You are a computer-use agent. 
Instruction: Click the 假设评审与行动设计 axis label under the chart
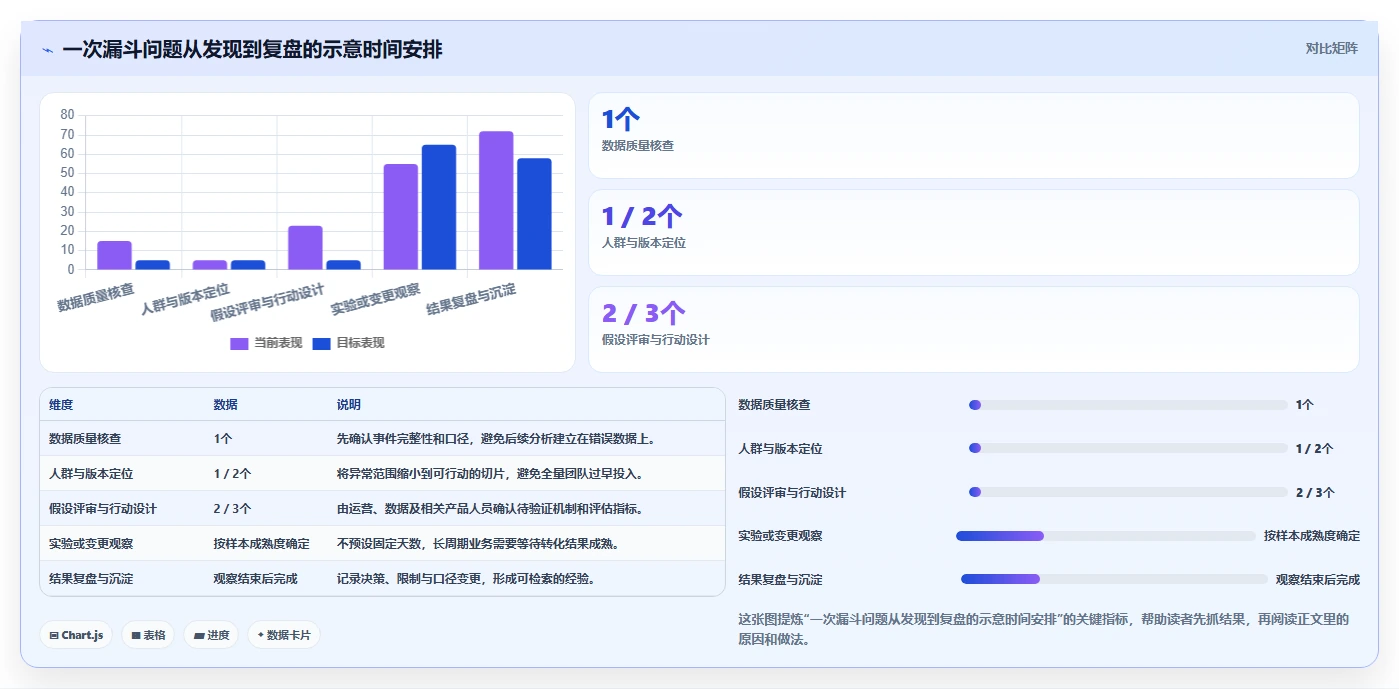[x=268, y=303]
